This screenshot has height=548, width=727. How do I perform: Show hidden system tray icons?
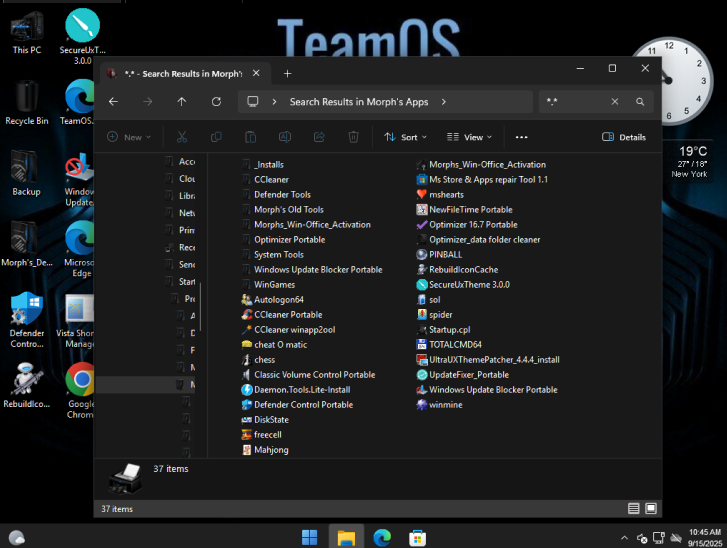[624, 538]
